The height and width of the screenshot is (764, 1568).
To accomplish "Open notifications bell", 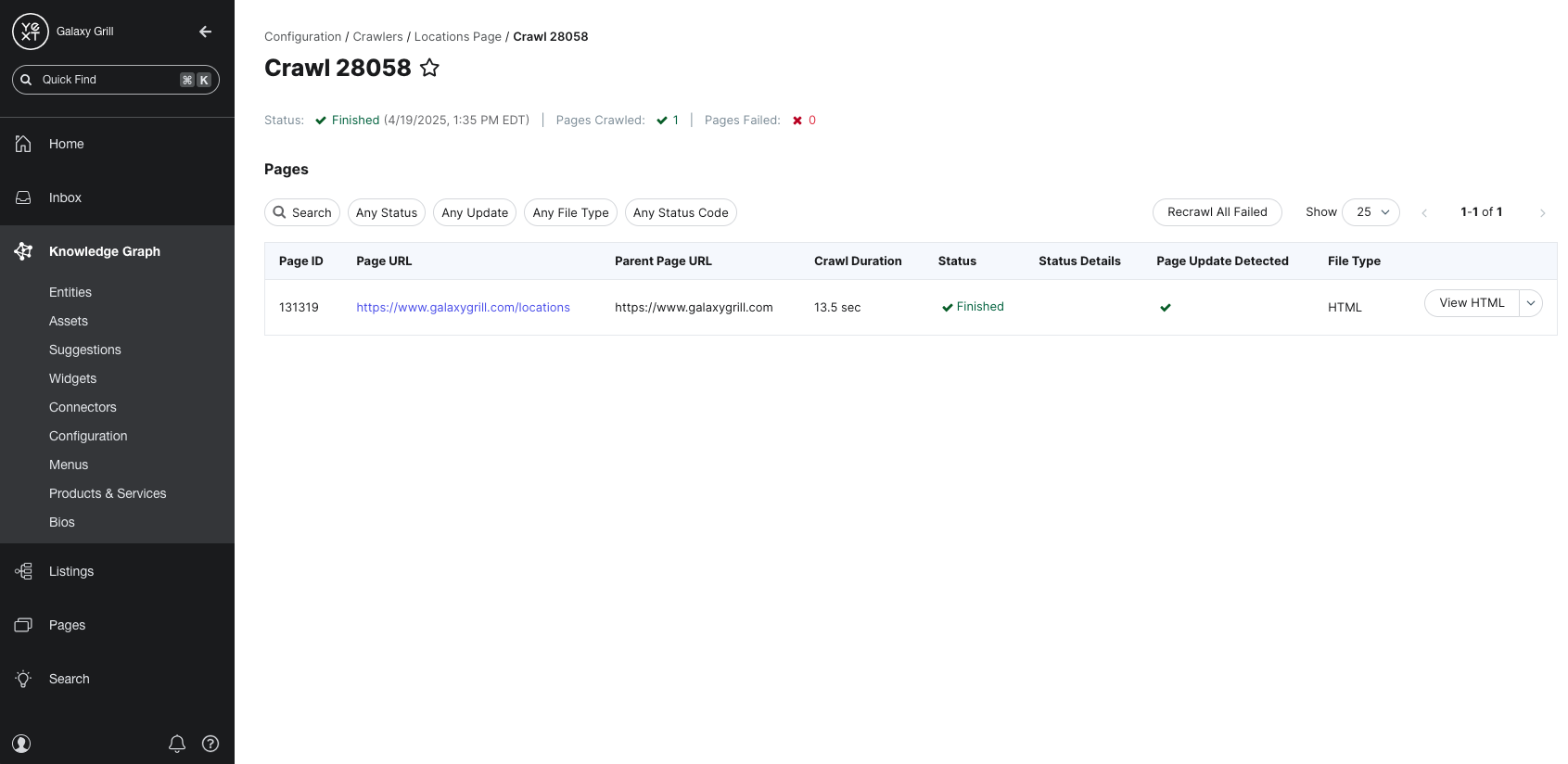I will click(177, 744).
